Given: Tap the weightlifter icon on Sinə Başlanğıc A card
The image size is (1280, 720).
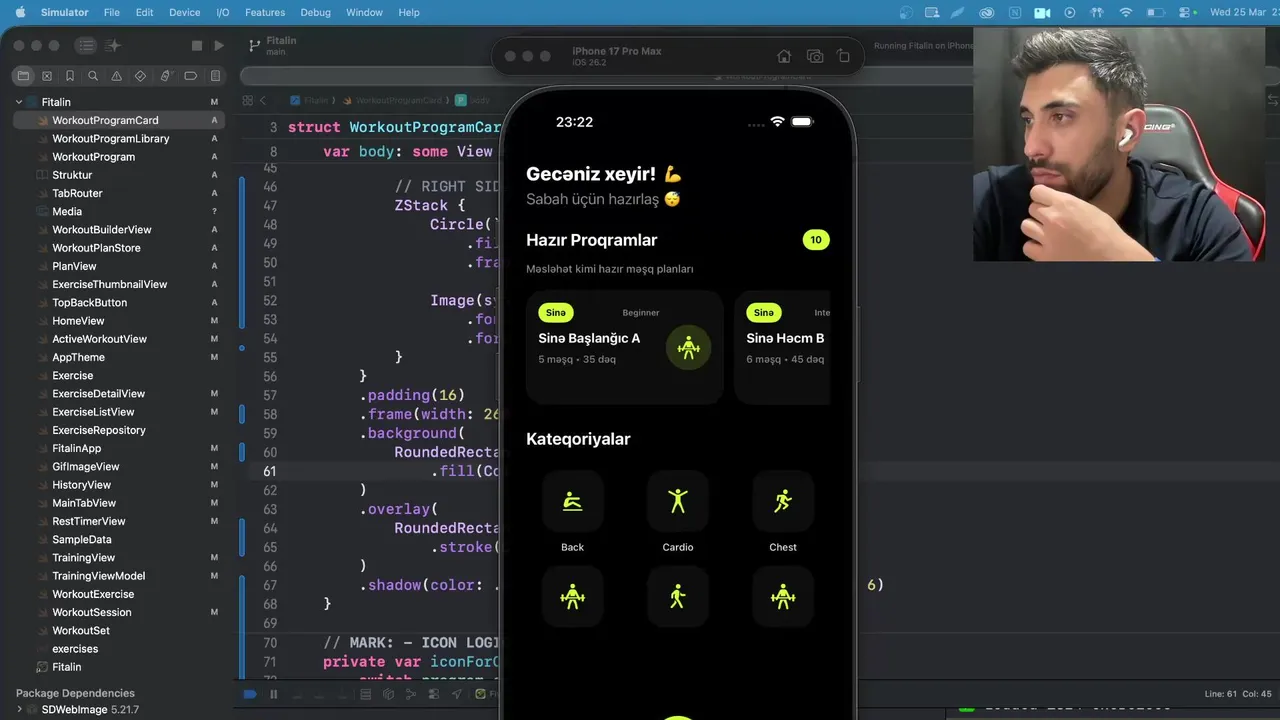Looking at the screenshot, I should pyautogui.click(x=688, y=348).
